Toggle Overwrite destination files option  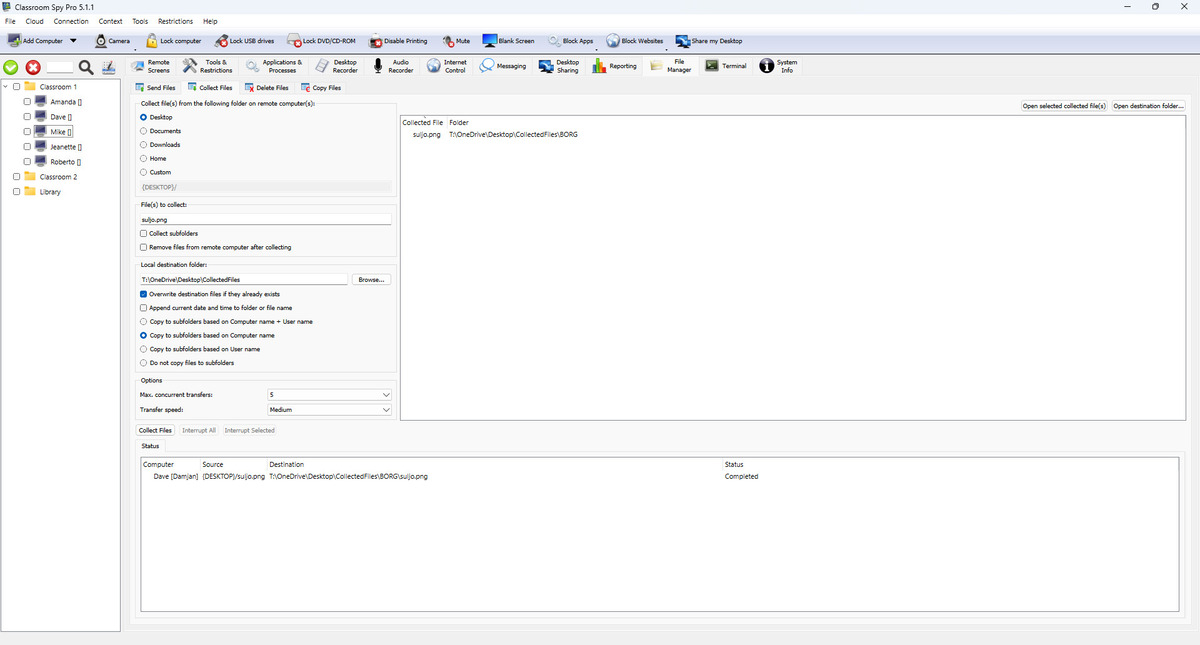tap(144, 294)
